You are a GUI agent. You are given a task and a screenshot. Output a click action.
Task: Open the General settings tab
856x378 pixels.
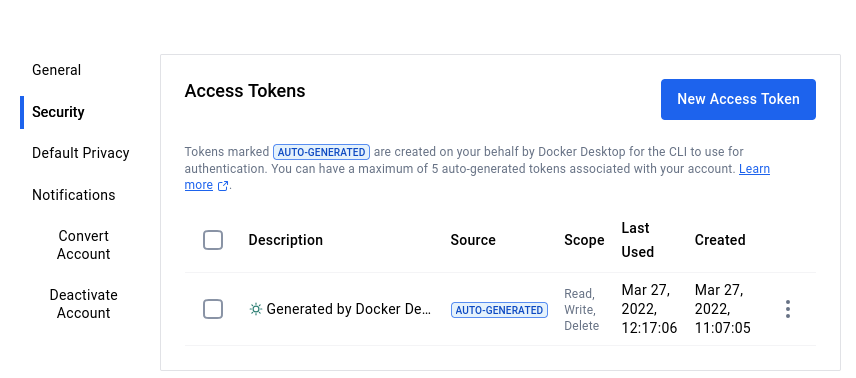[x=57, y=70]
